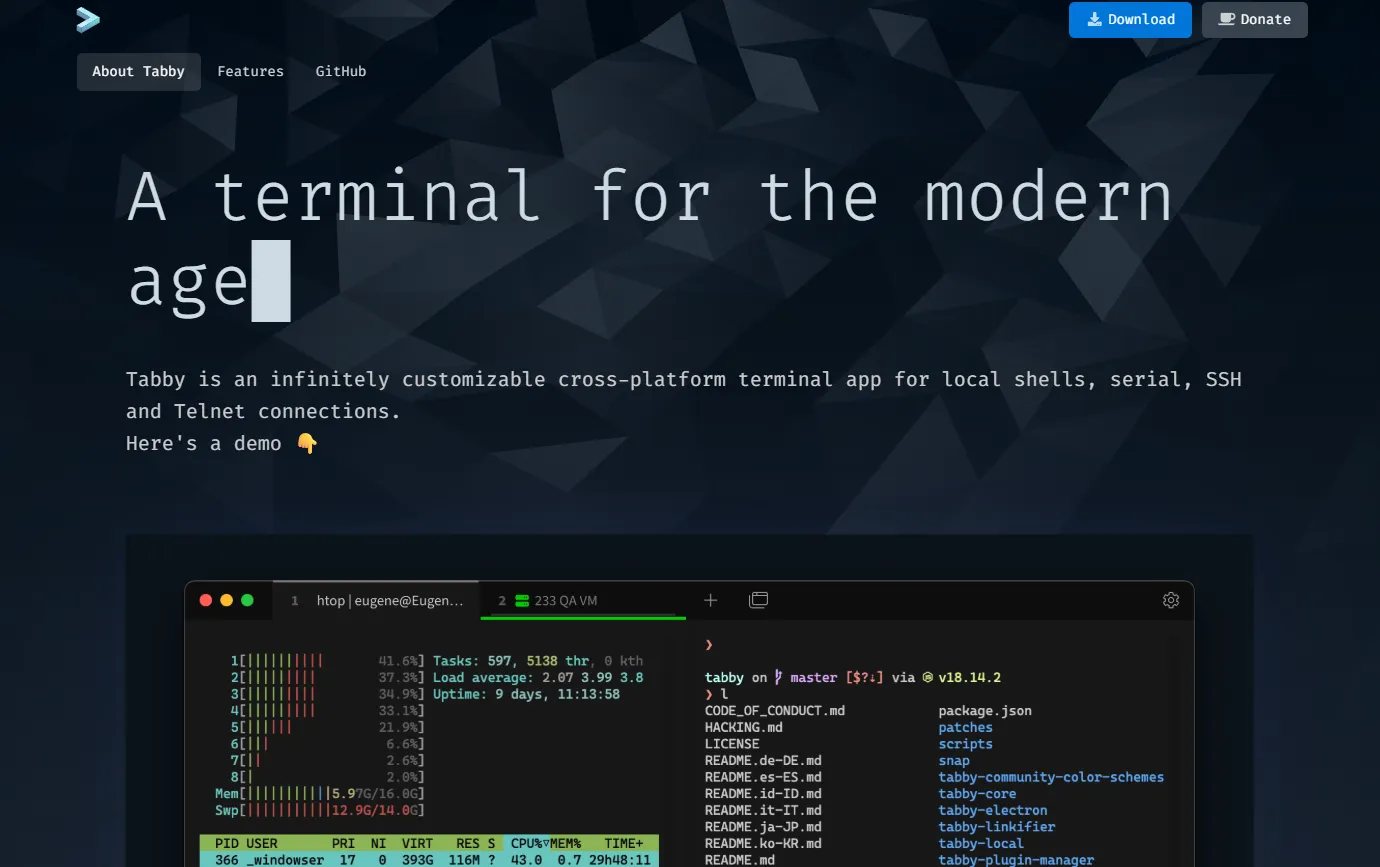Image resolution: width=1380 pixels, height=867 pixels.
Task: Click the red close dot in demo window
Action: [x=206, y=600]
